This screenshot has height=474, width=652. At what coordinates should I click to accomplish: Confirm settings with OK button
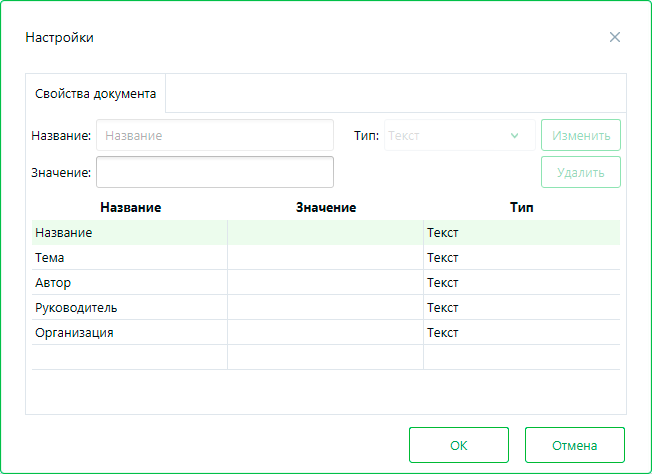(x=459, y=445)
